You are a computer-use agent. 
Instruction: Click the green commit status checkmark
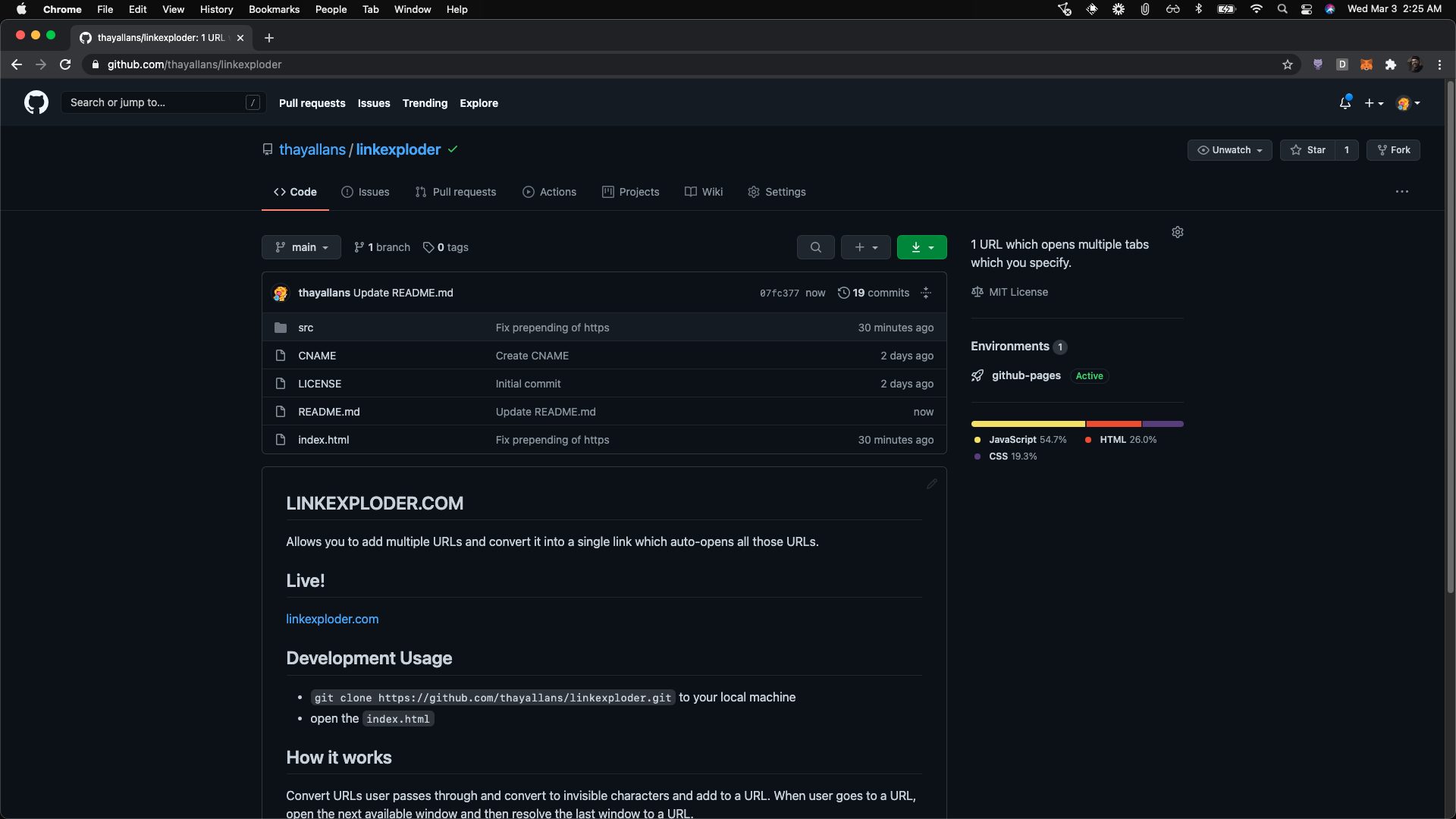tap(453, 149)
